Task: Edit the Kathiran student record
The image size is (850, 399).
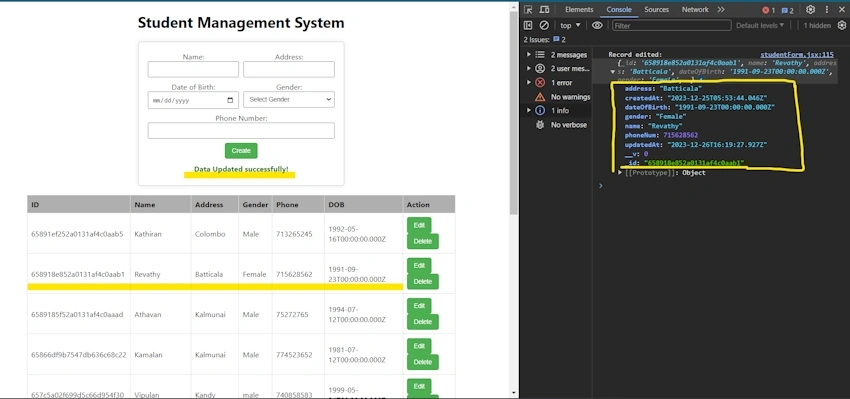Action: [419, 226]
